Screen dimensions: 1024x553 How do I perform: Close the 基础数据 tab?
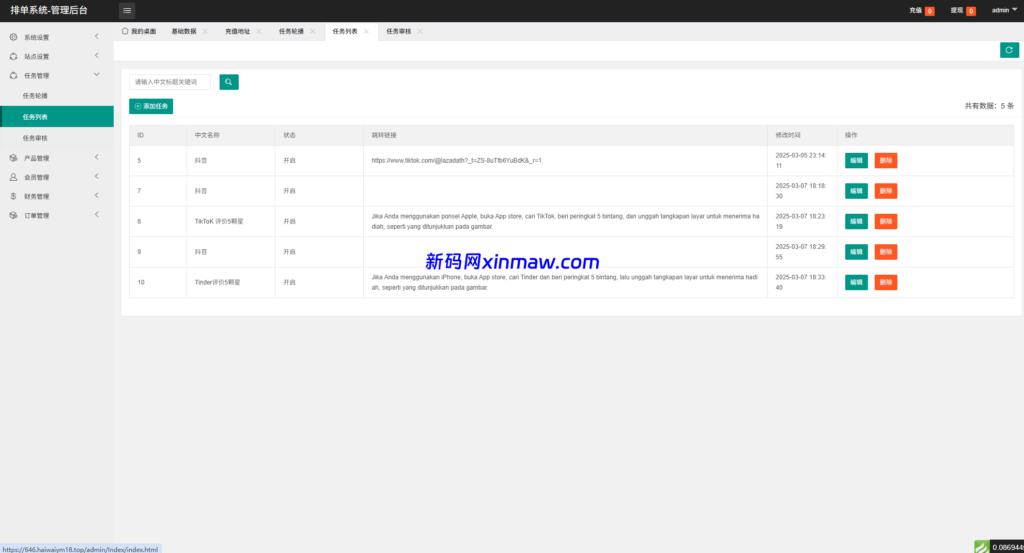(205, 31)
